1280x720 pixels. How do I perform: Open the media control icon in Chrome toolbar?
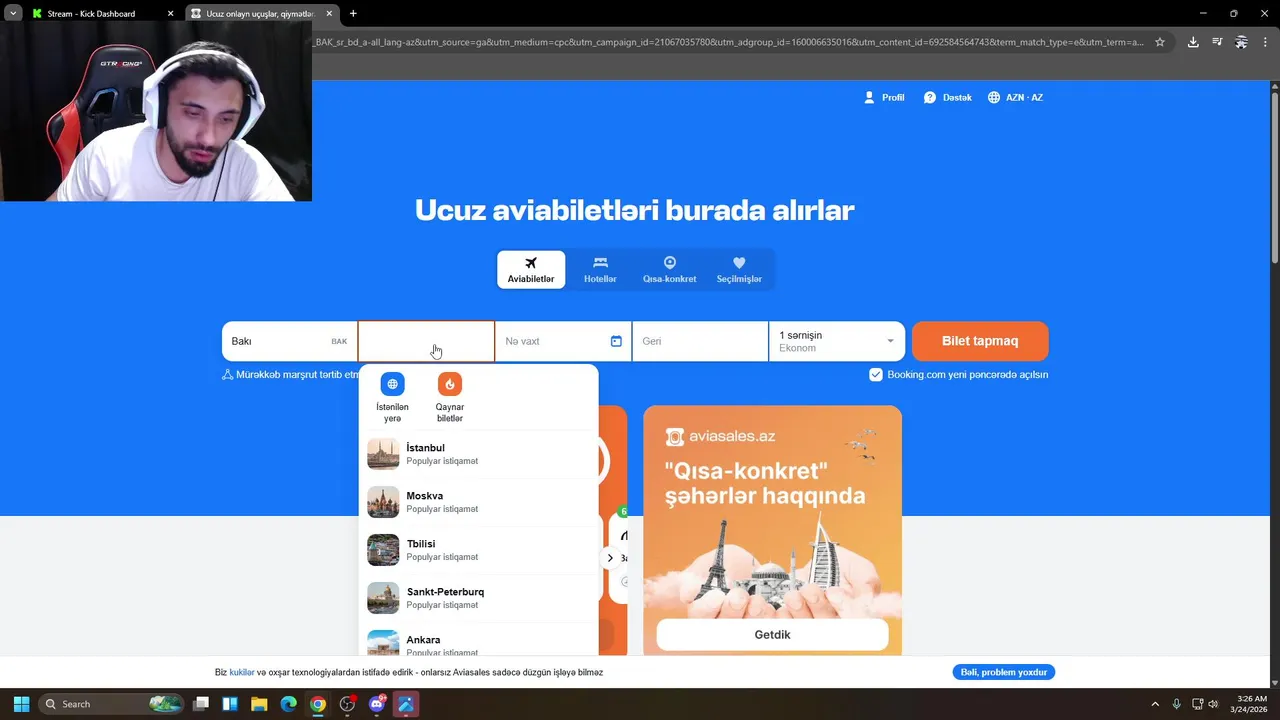(1217, 42)
